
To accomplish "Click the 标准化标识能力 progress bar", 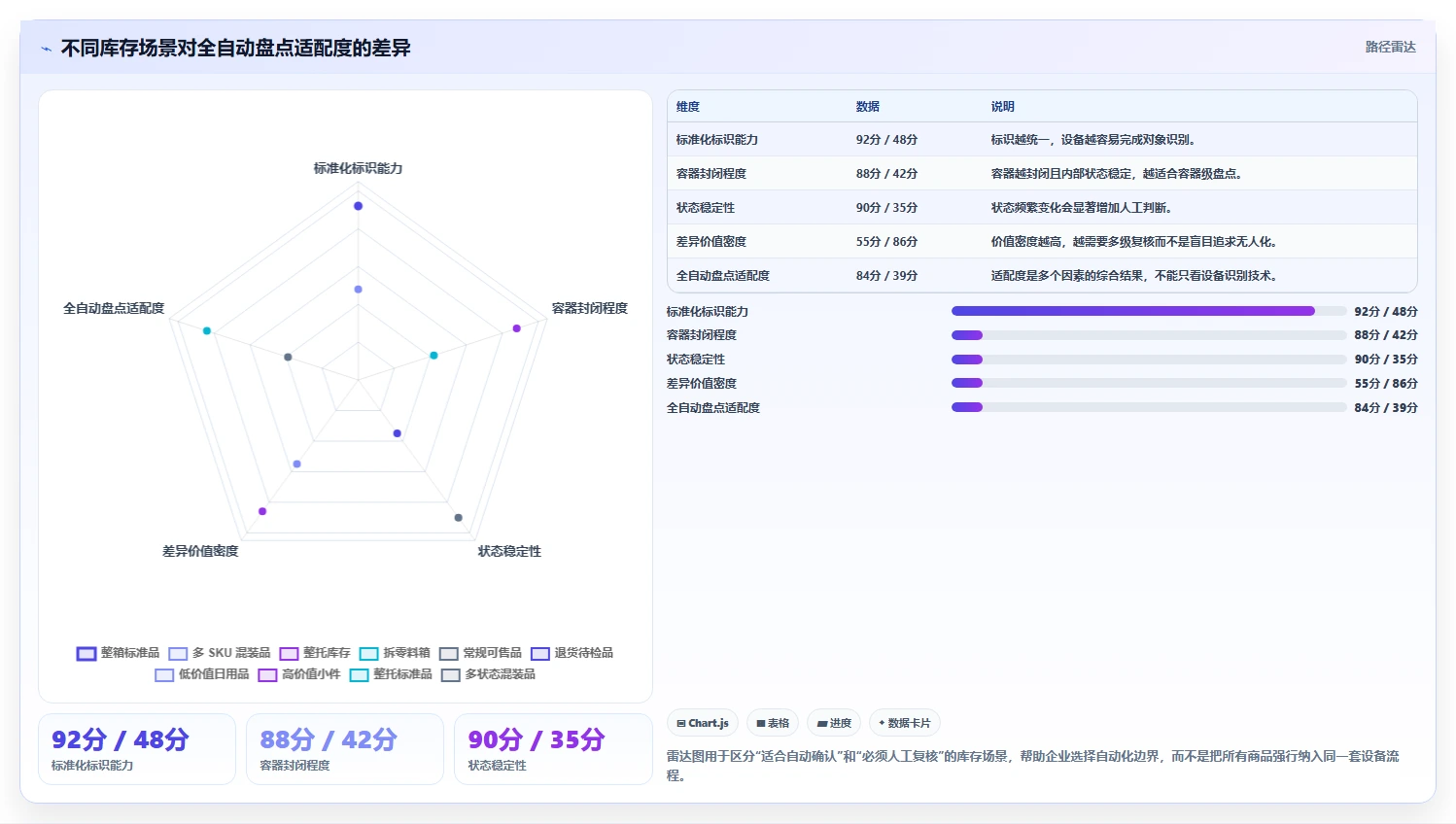I will (1149, 311).
